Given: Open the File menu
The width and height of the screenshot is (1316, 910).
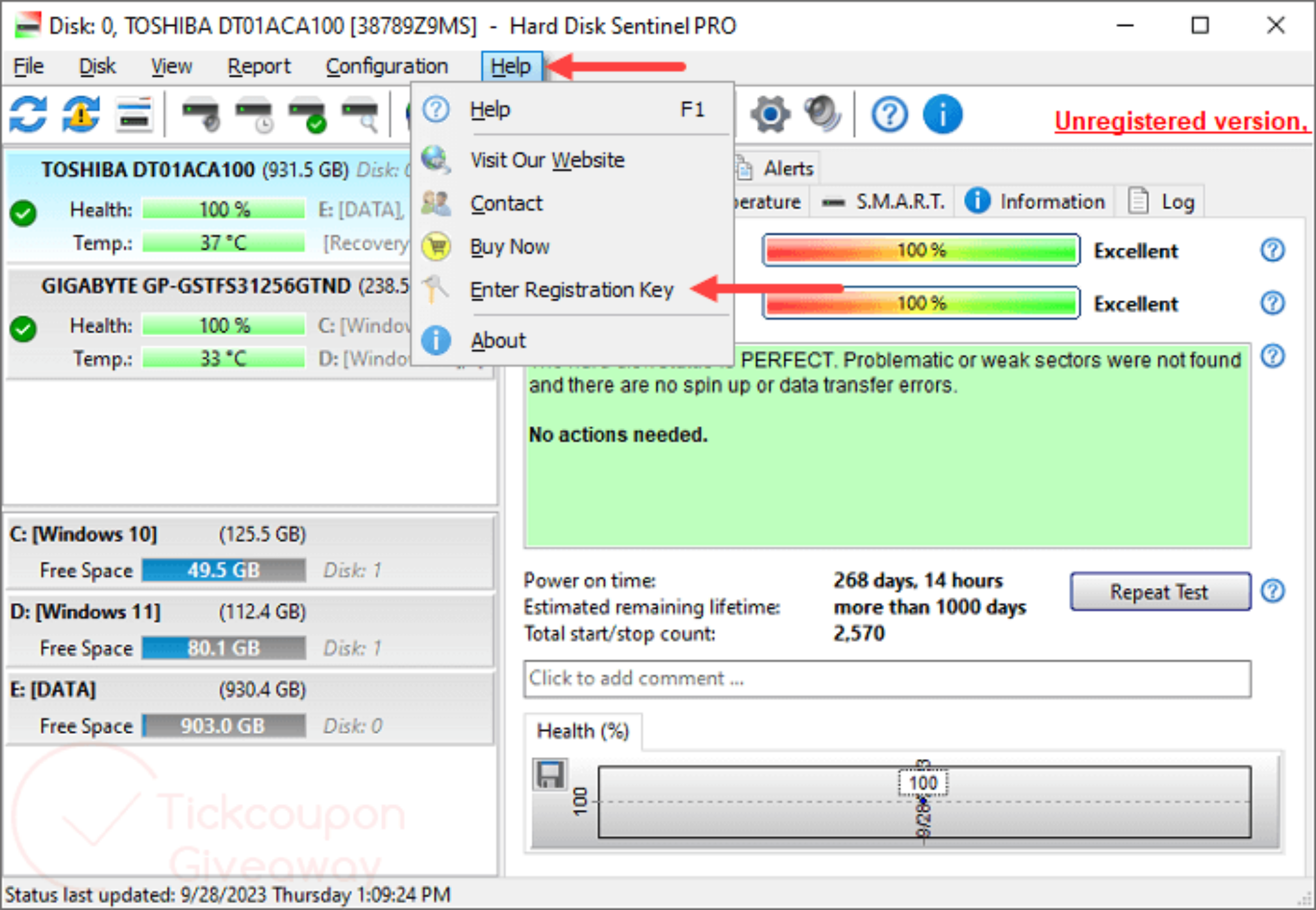Looking at the screenshot, I should [28, 66].
